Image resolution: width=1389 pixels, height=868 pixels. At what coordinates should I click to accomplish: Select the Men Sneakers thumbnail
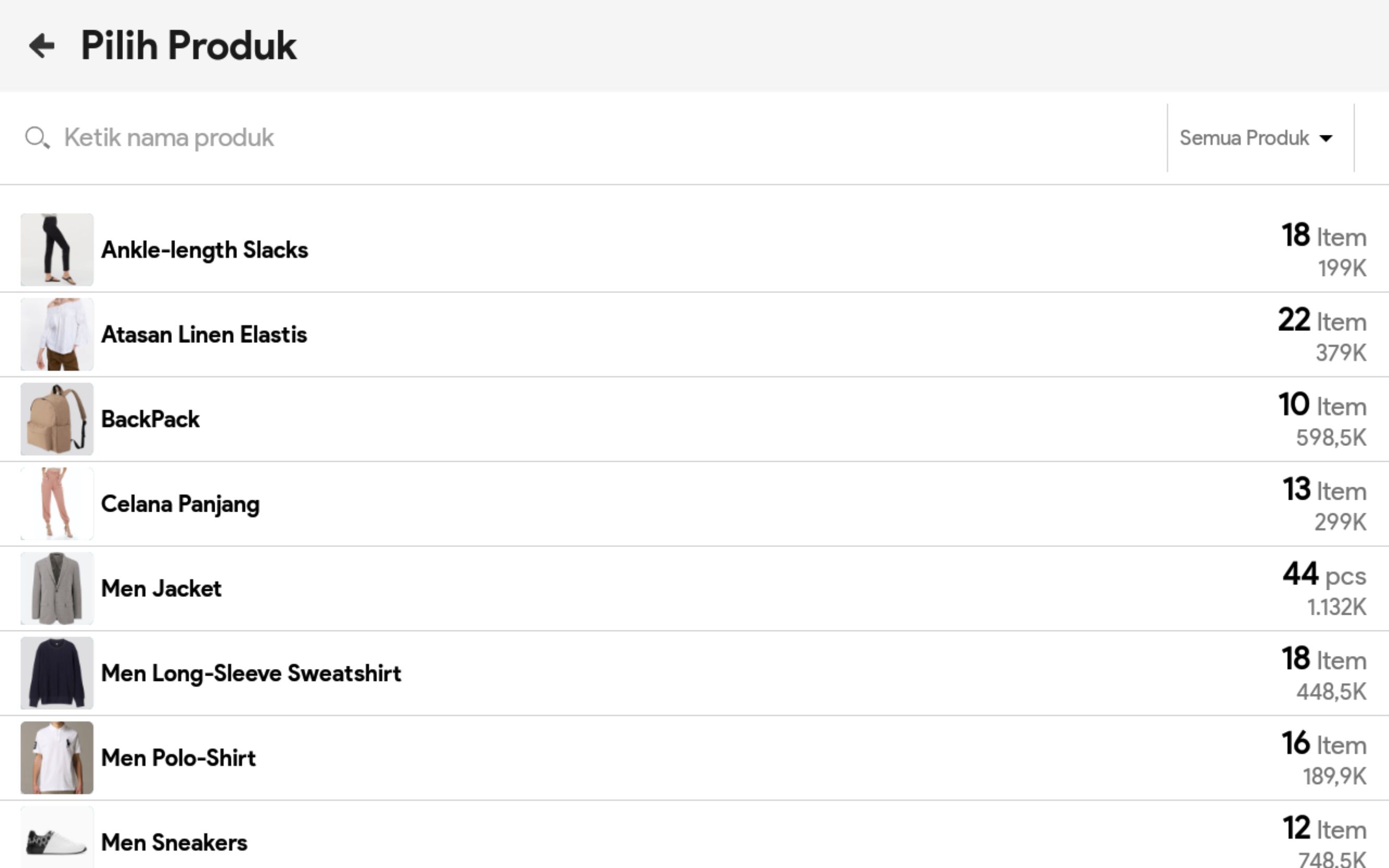click(57, 839)
